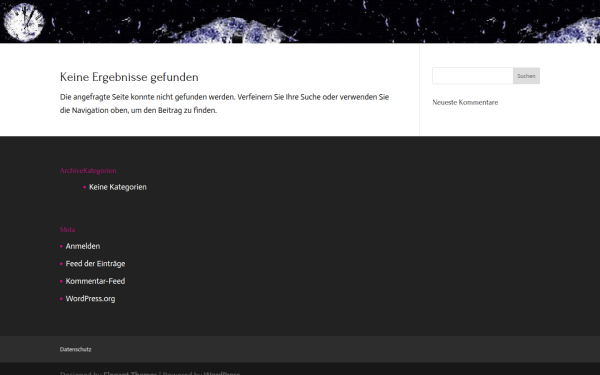This screenshot has width=600, height=375.
Task: Click the 'Die angefragte Seite konnte nicht gefunden' paragraph
Action: click(224, 104)
